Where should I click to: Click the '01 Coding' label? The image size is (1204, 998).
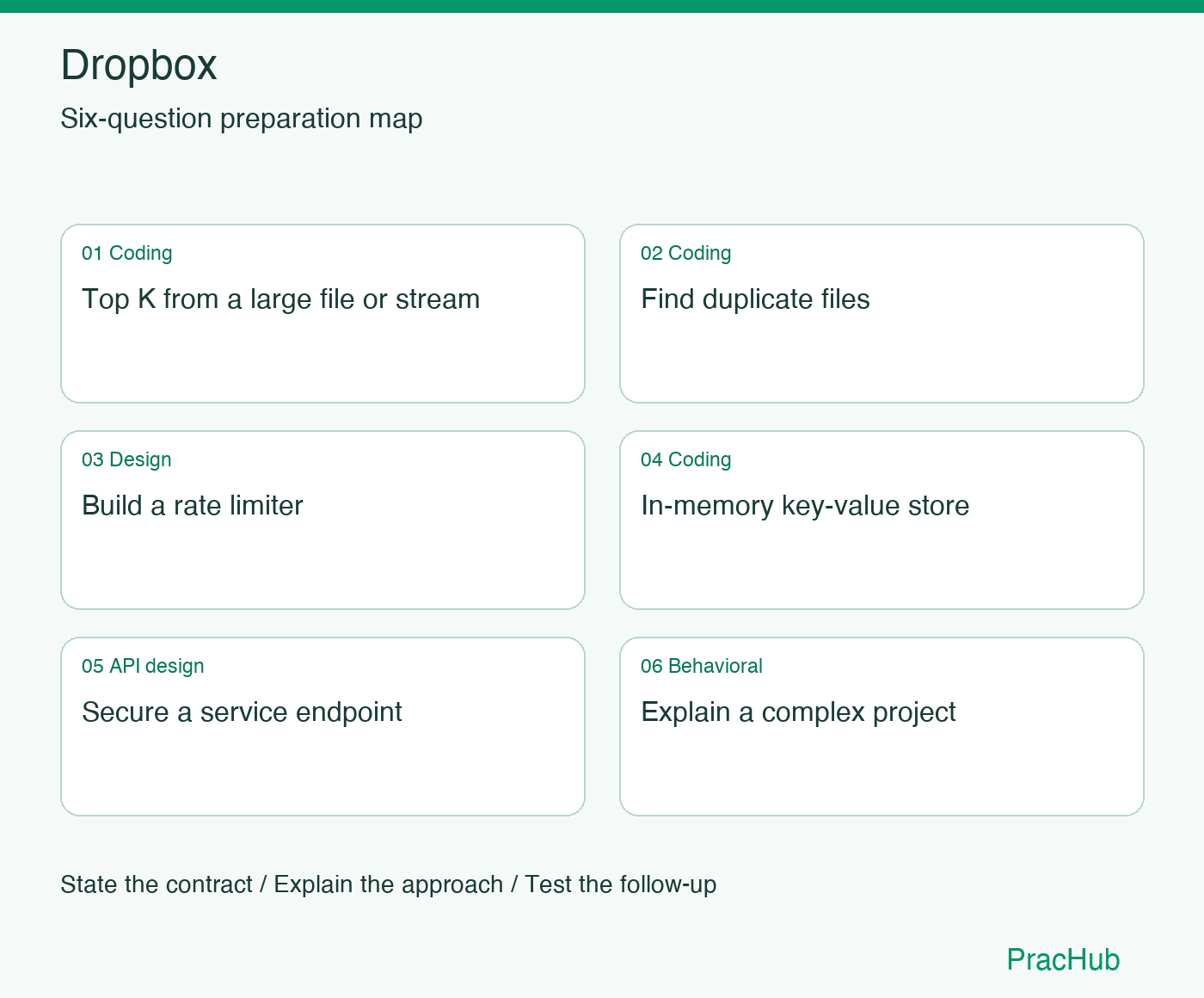[x=127, y=253]
